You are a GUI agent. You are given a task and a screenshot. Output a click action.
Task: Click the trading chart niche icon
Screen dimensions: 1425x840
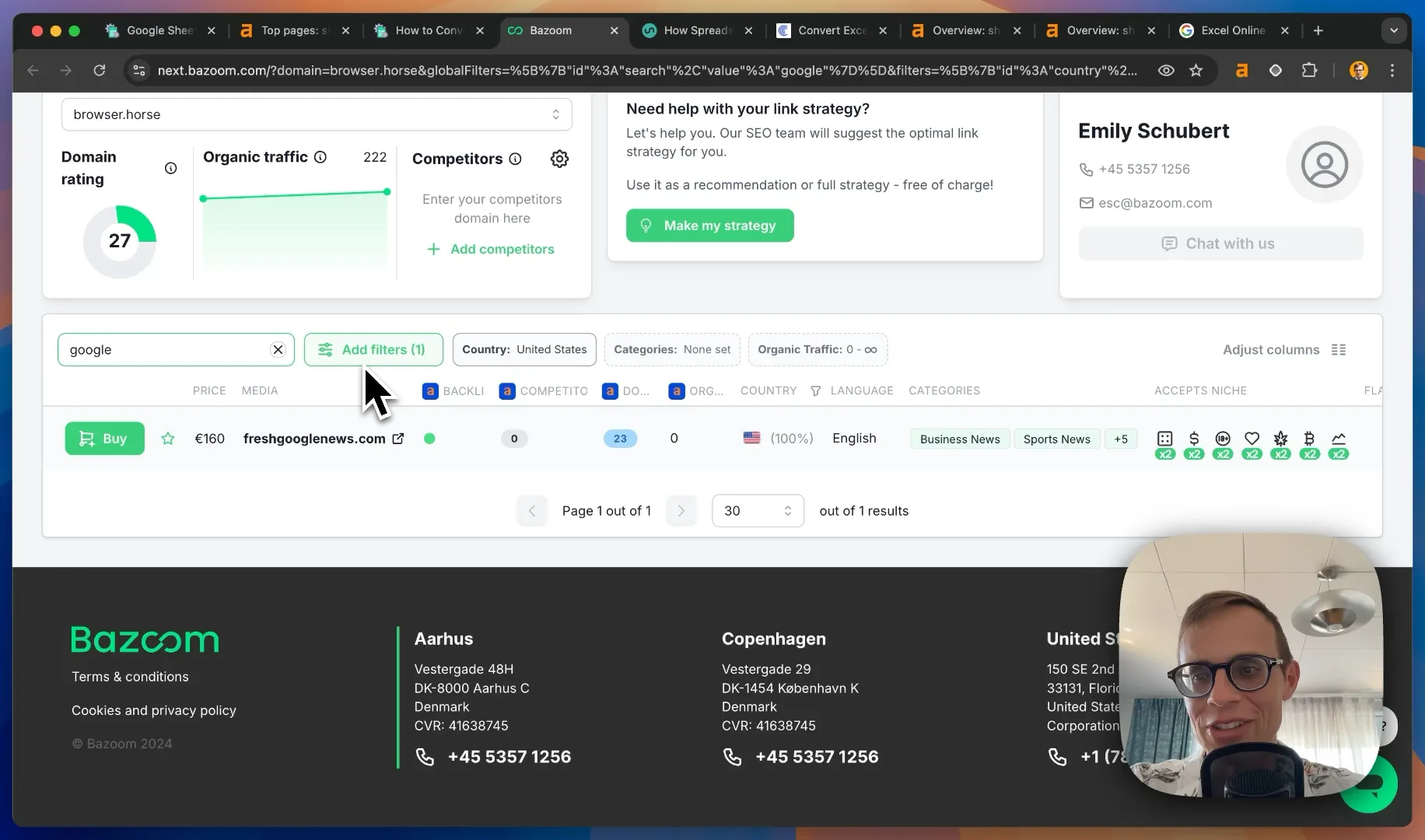pyautogui.click(x=1339, y=439)
